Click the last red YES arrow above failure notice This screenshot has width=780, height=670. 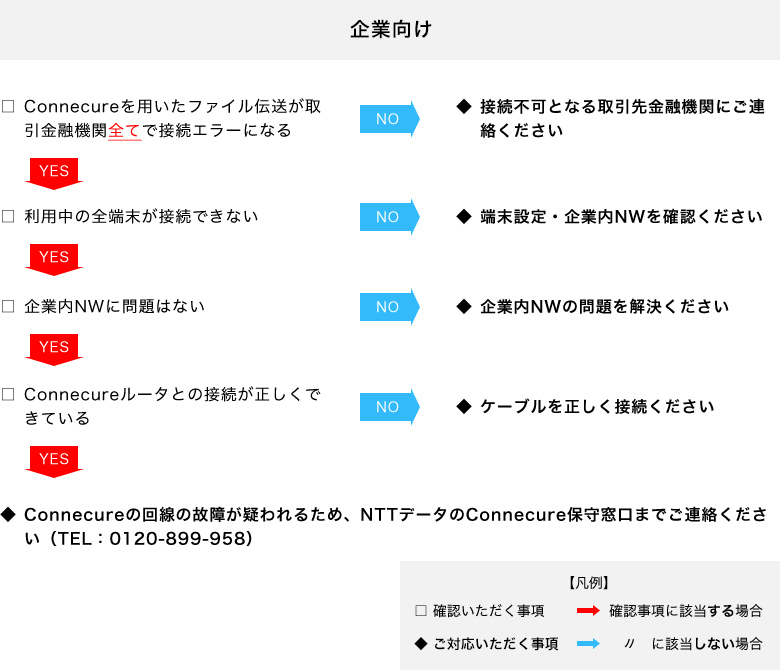pos(54,460)
